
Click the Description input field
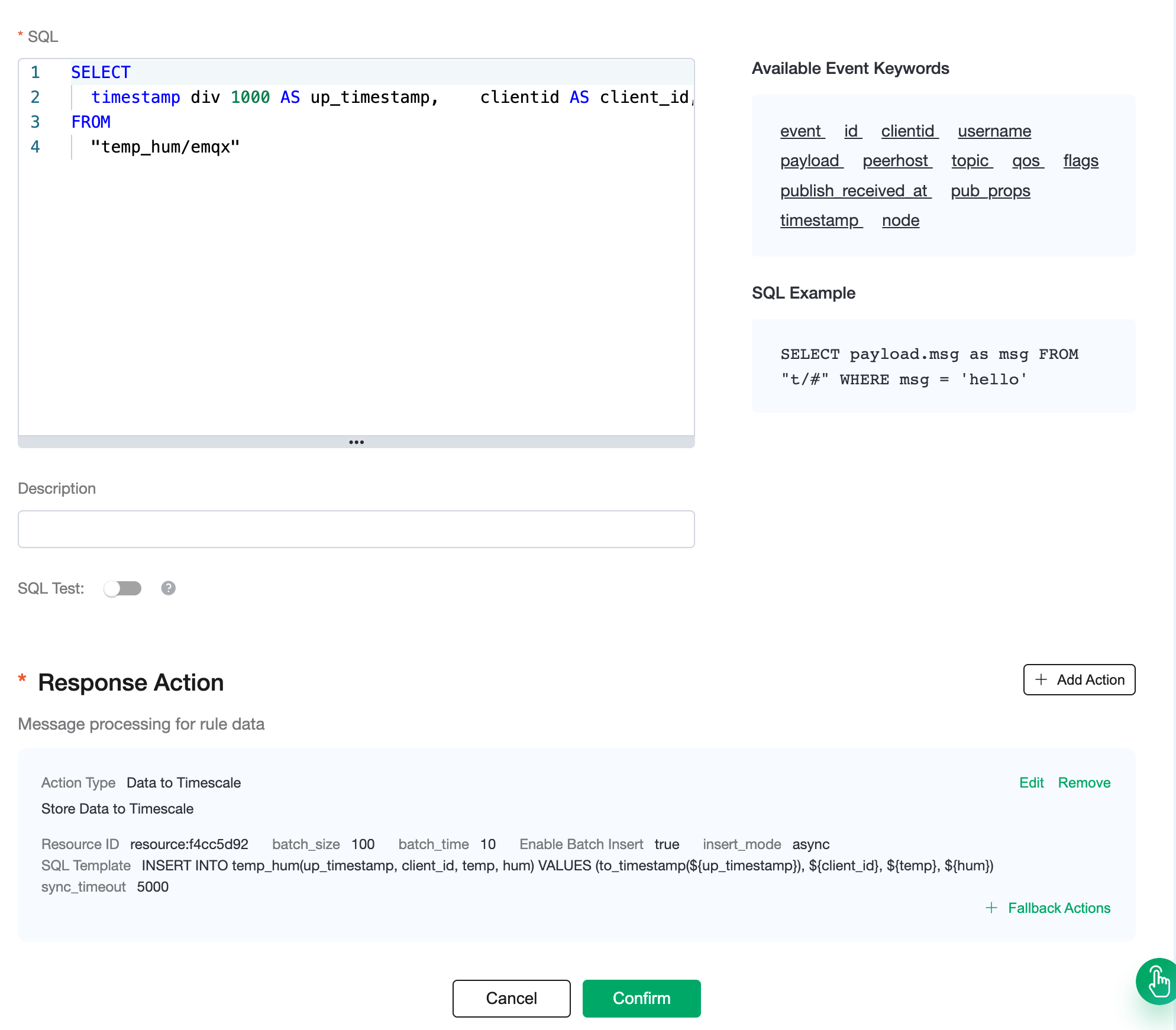pyautogui.click(x=356, y=529)
